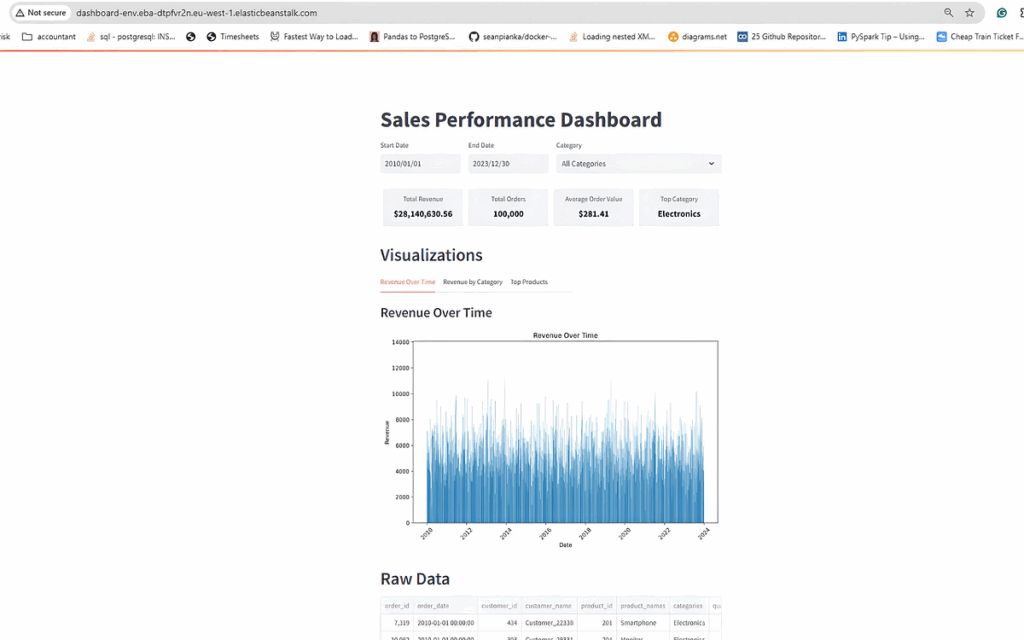The height and width of the screenshot is (640, 1024).
Task: Expand the Category dropdown
Action: [x=639, y=163]
